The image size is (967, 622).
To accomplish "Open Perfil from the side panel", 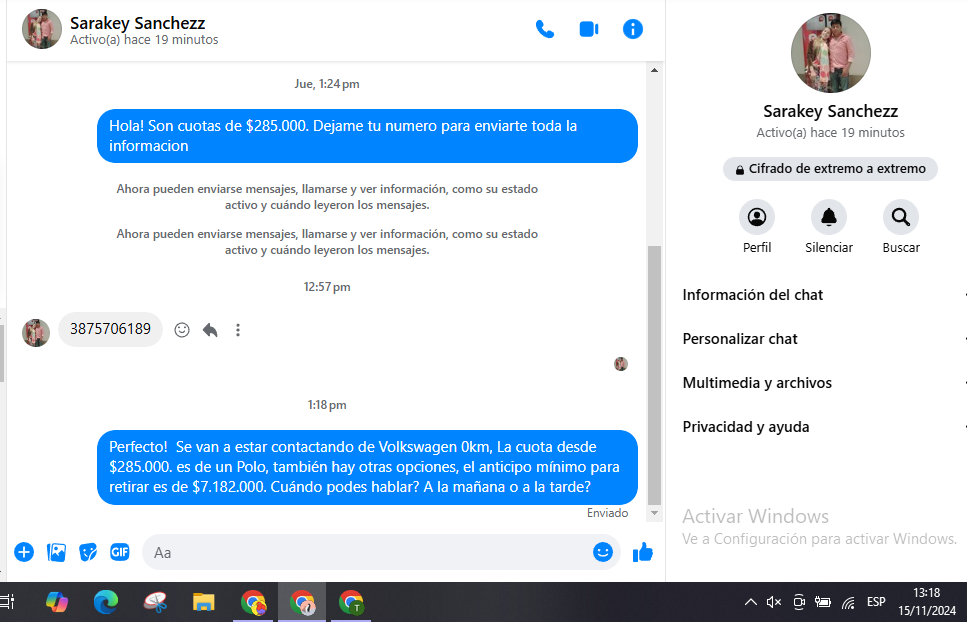I will point(757,218).
